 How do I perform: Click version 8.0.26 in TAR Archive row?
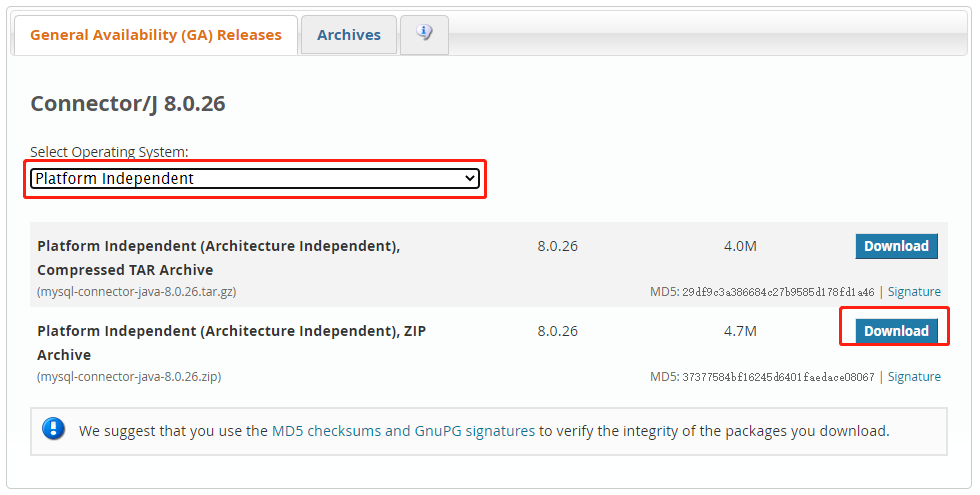pyautogui.click(x=558, y=246)
